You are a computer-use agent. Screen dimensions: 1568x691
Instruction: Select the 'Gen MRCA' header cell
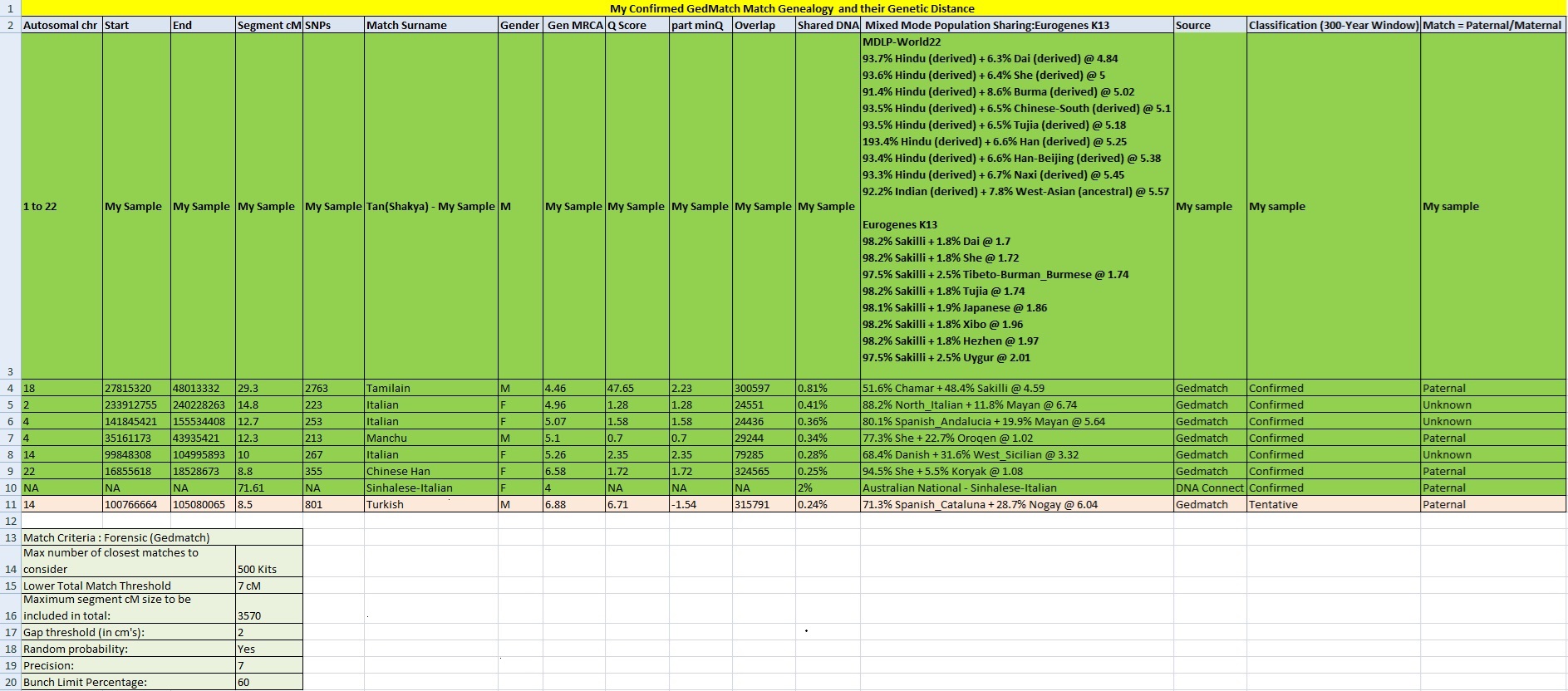click(x=574, y=25)
